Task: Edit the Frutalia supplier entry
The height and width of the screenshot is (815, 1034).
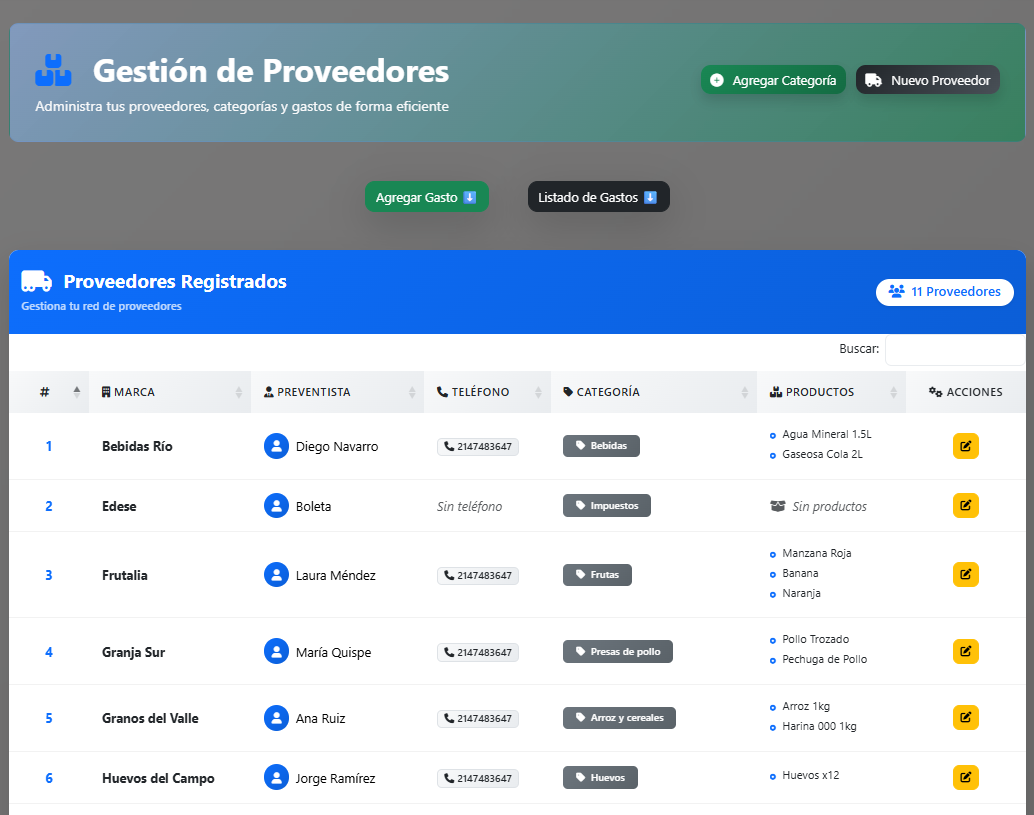Action: point(965,575)
